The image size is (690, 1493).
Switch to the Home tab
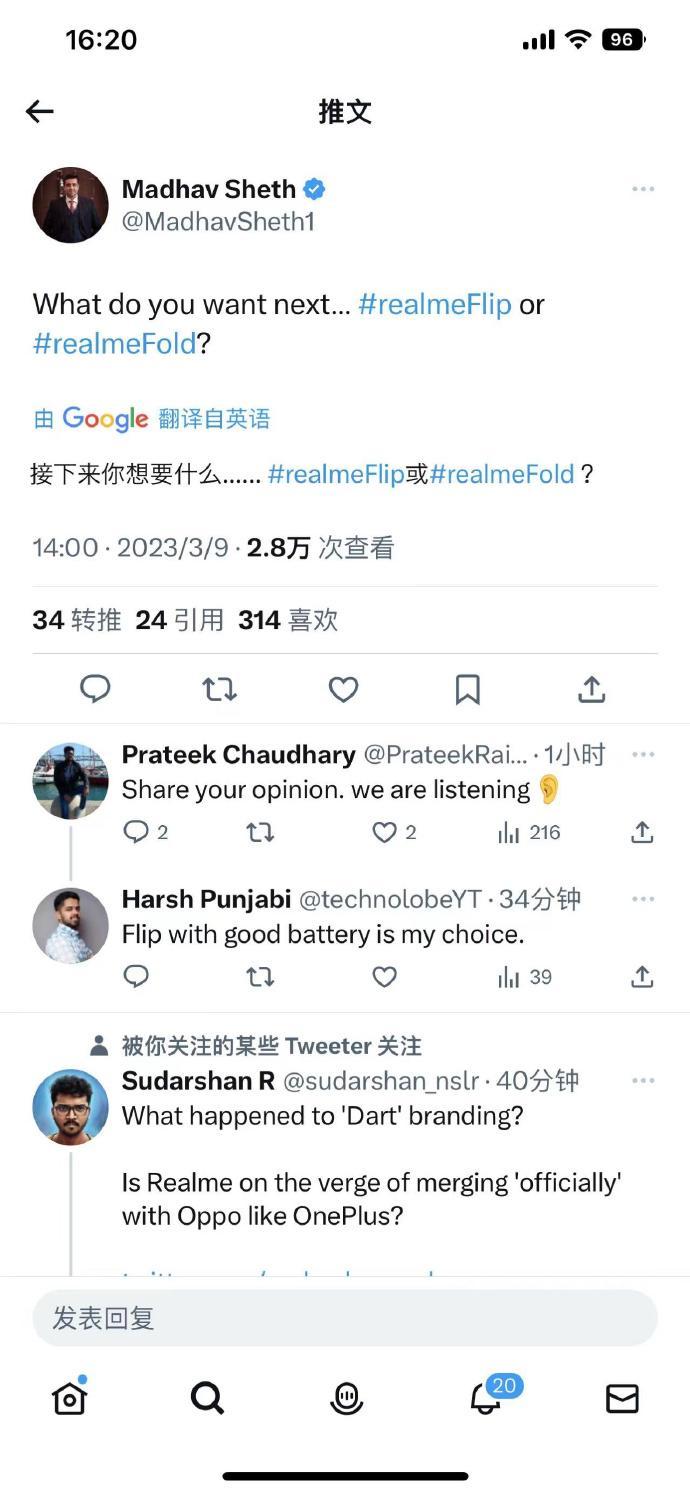(67, 1398)
